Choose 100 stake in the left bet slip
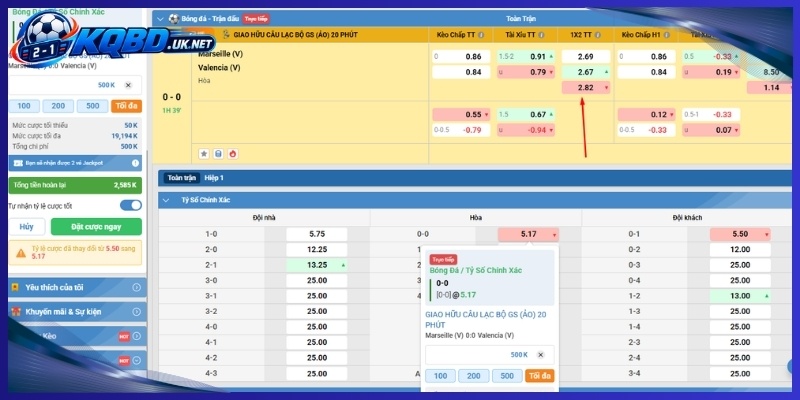The width and height of the screenshot is (800, 400). pyautogui.click(x=24, y=106)
